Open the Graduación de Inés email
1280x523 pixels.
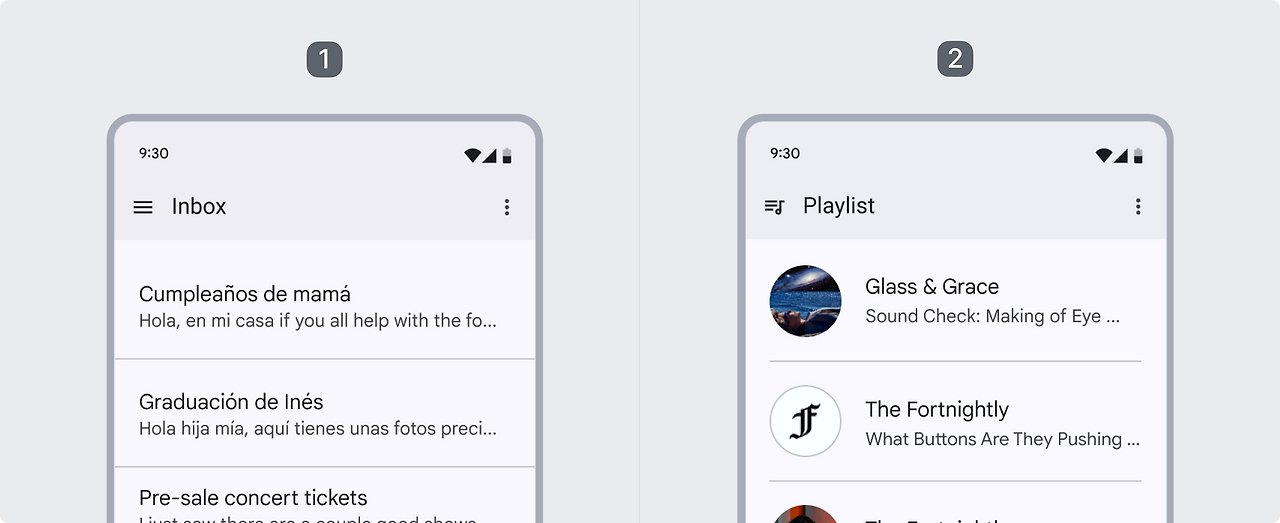[x=325, y=413]
